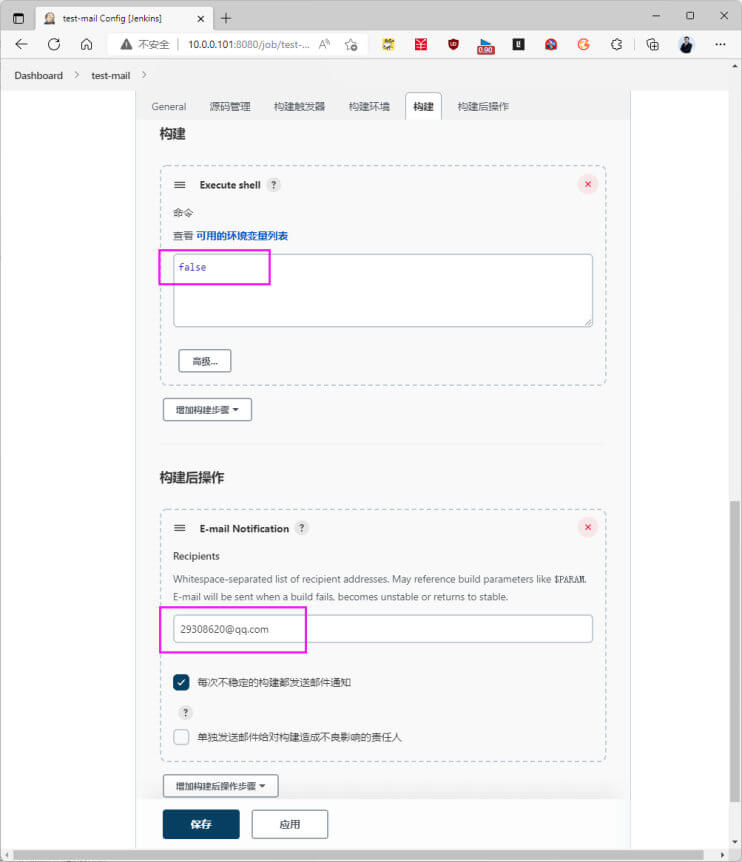
Task: Click the 保存 save button
Action: [201, 824]
